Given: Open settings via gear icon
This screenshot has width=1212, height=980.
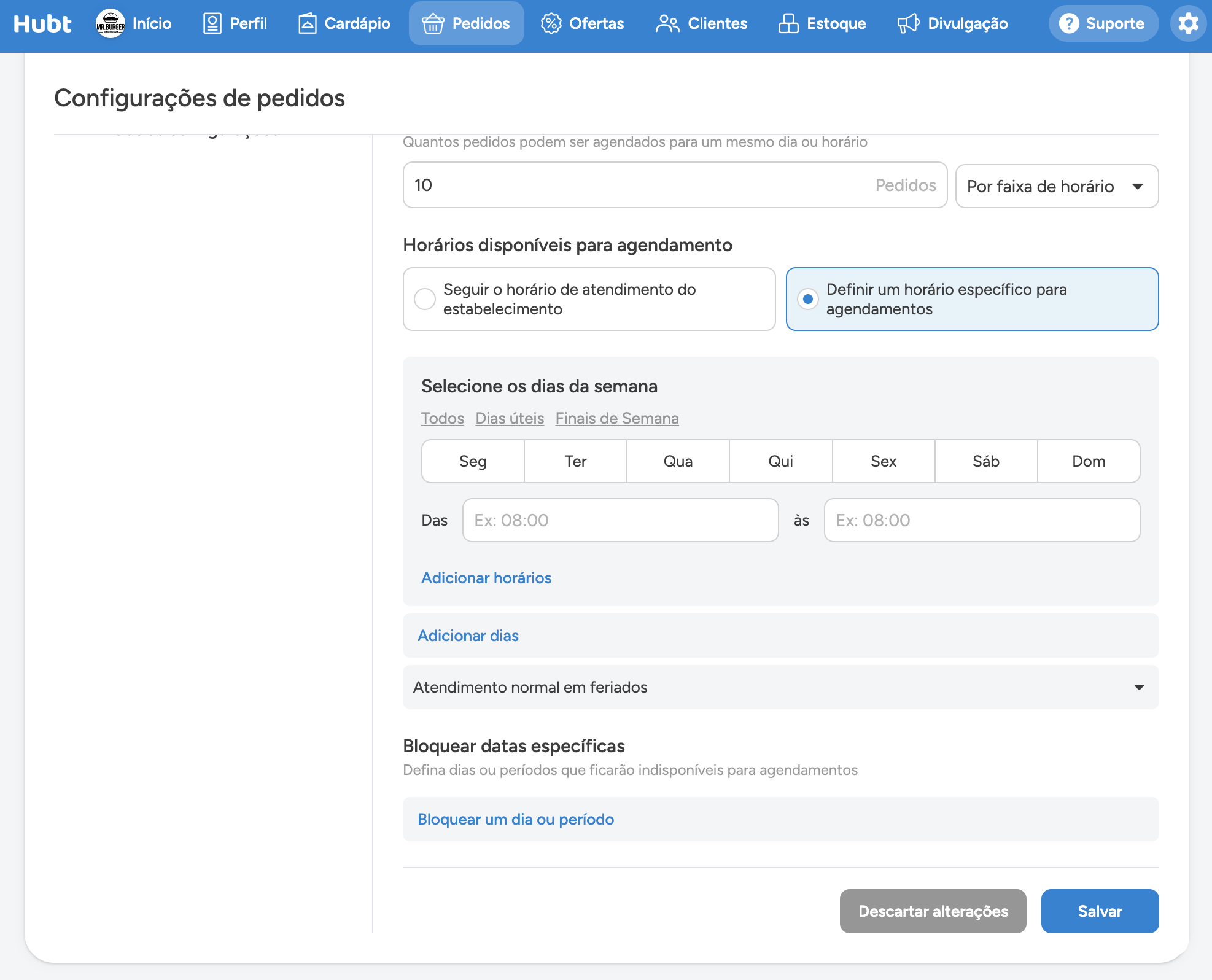Looking at the screenshot, I should coord(1189,23).
